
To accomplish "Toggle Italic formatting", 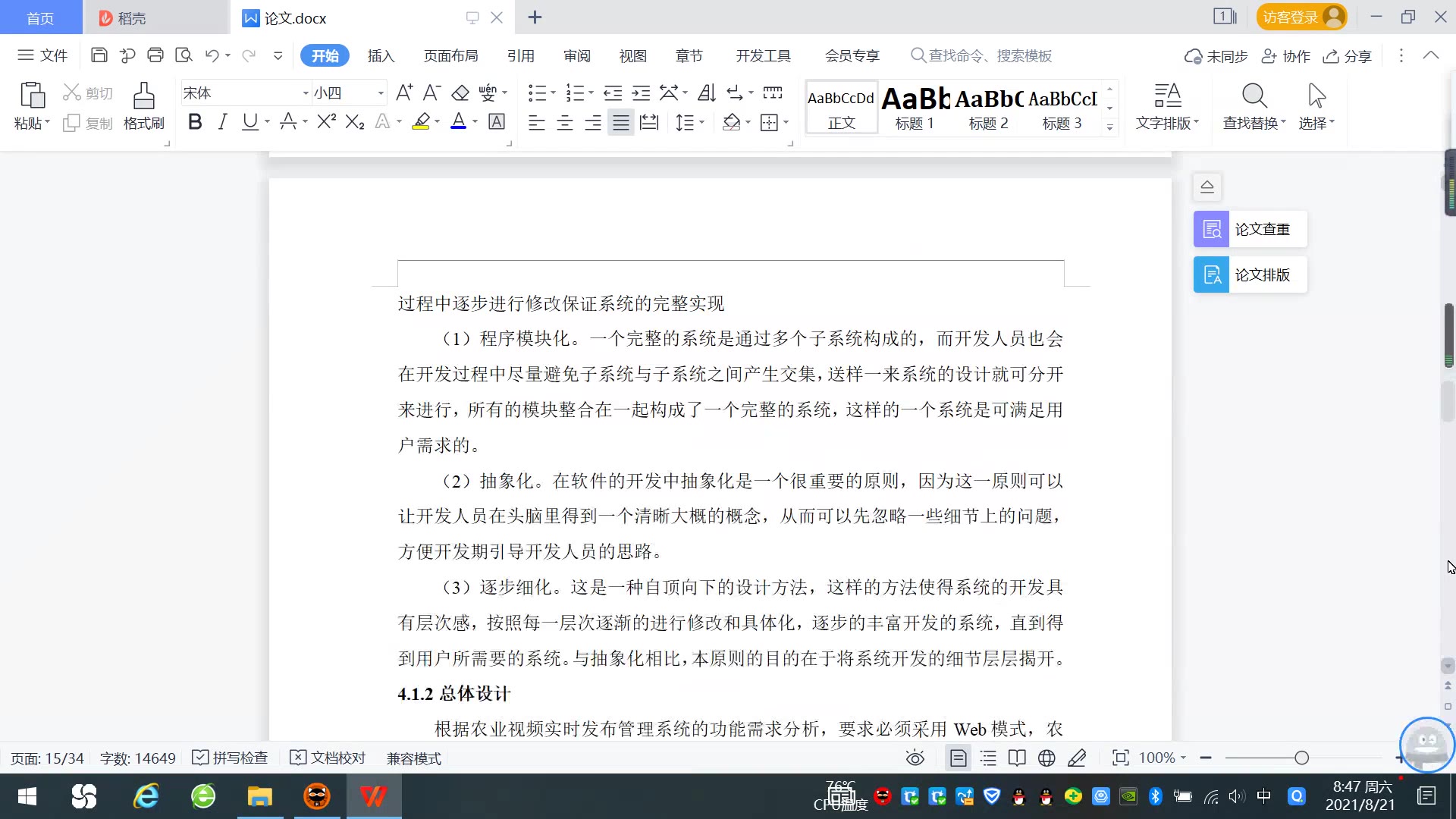I will point(222,121).
